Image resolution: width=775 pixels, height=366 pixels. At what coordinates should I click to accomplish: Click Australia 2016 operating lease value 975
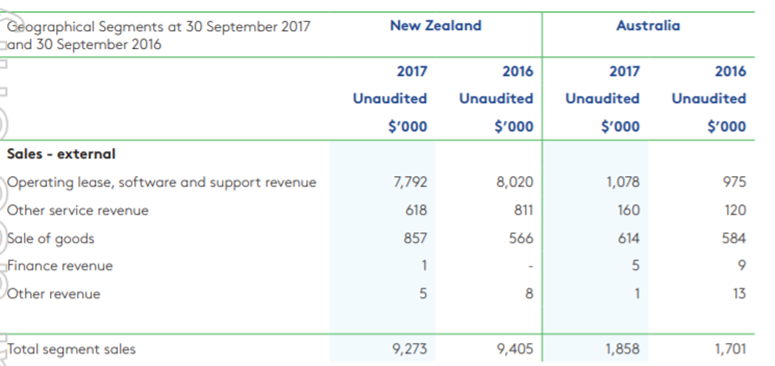pyautogui.click(x=733, y=182)
